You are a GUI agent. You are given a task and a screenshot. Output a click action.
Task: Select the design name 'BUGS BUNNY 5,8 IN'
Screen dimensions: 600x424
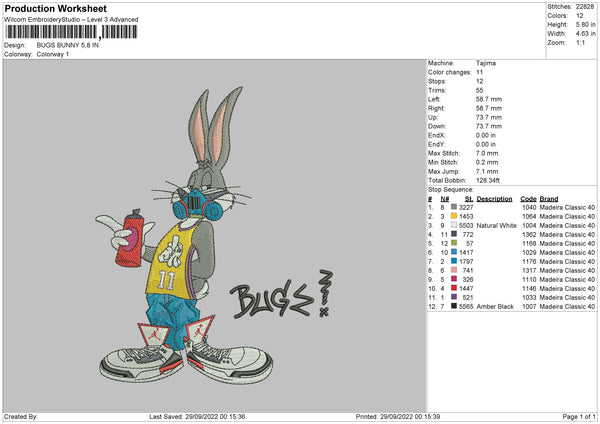68,45
